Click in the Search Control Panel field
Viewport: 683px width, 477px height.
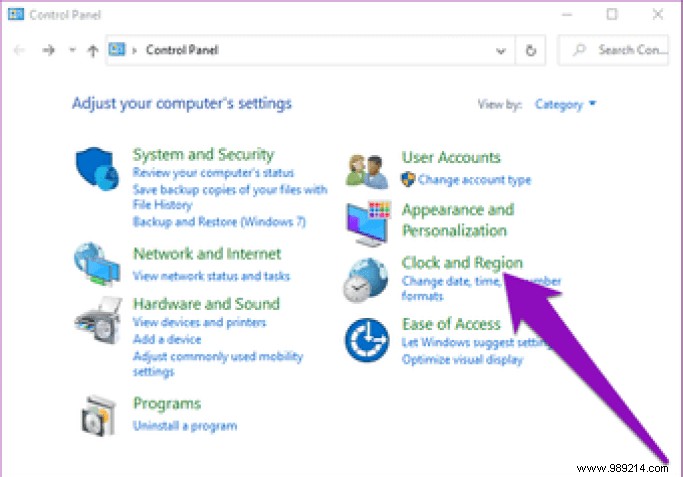(x=613, y=51)
